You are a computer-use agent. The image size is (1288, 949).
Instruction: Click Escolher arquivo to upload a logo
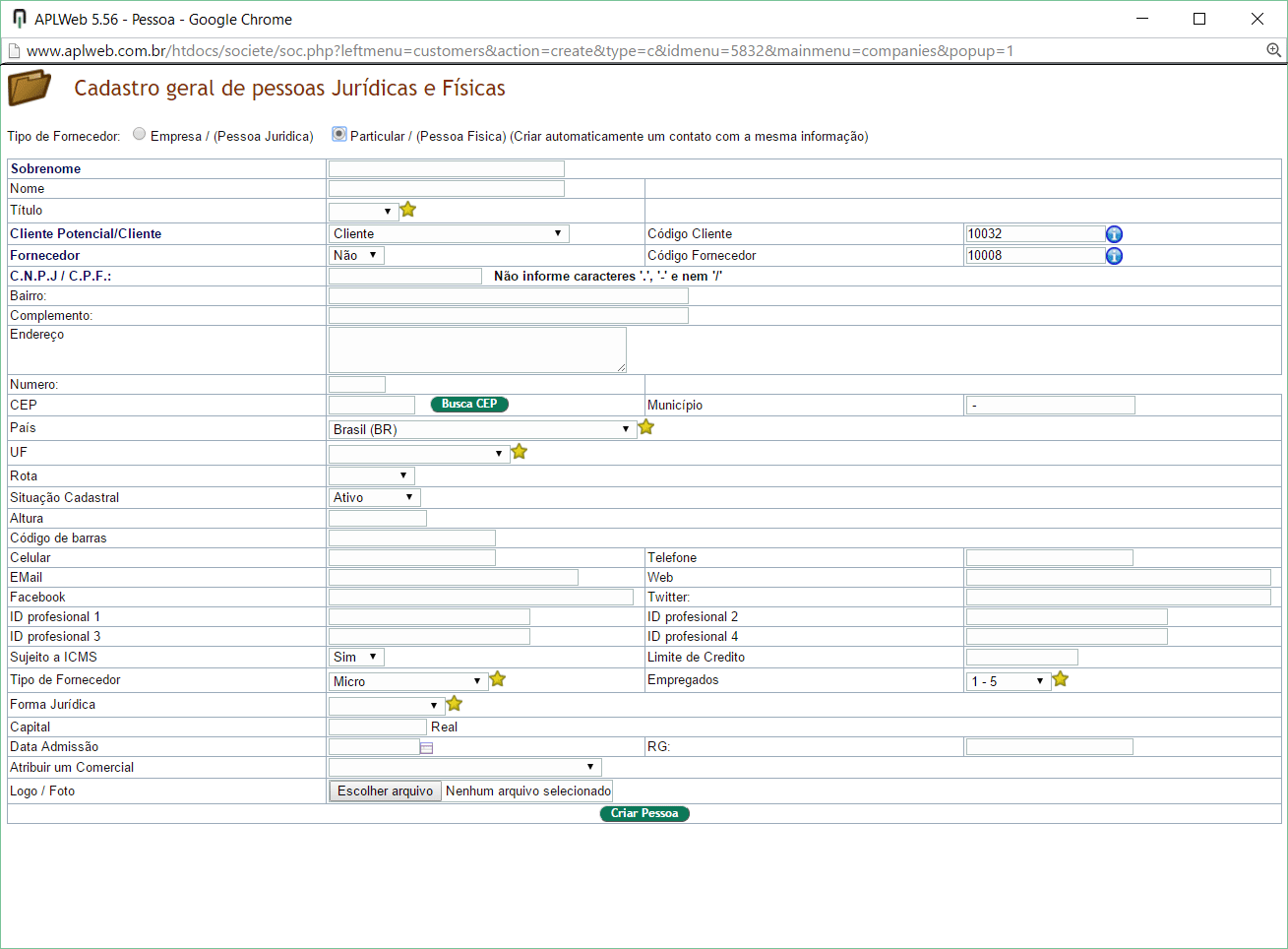385,791
